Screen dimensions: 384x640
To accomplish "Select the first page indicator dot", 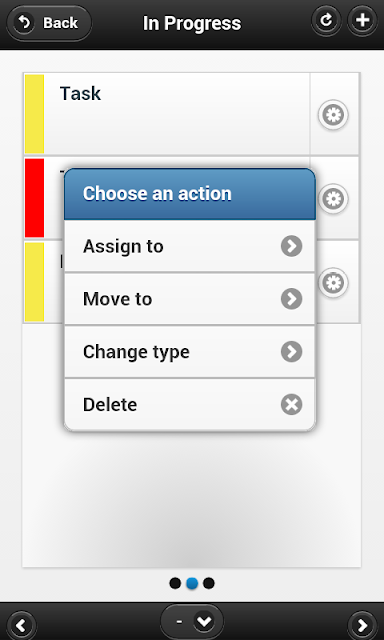I will [x=175, y=583].
